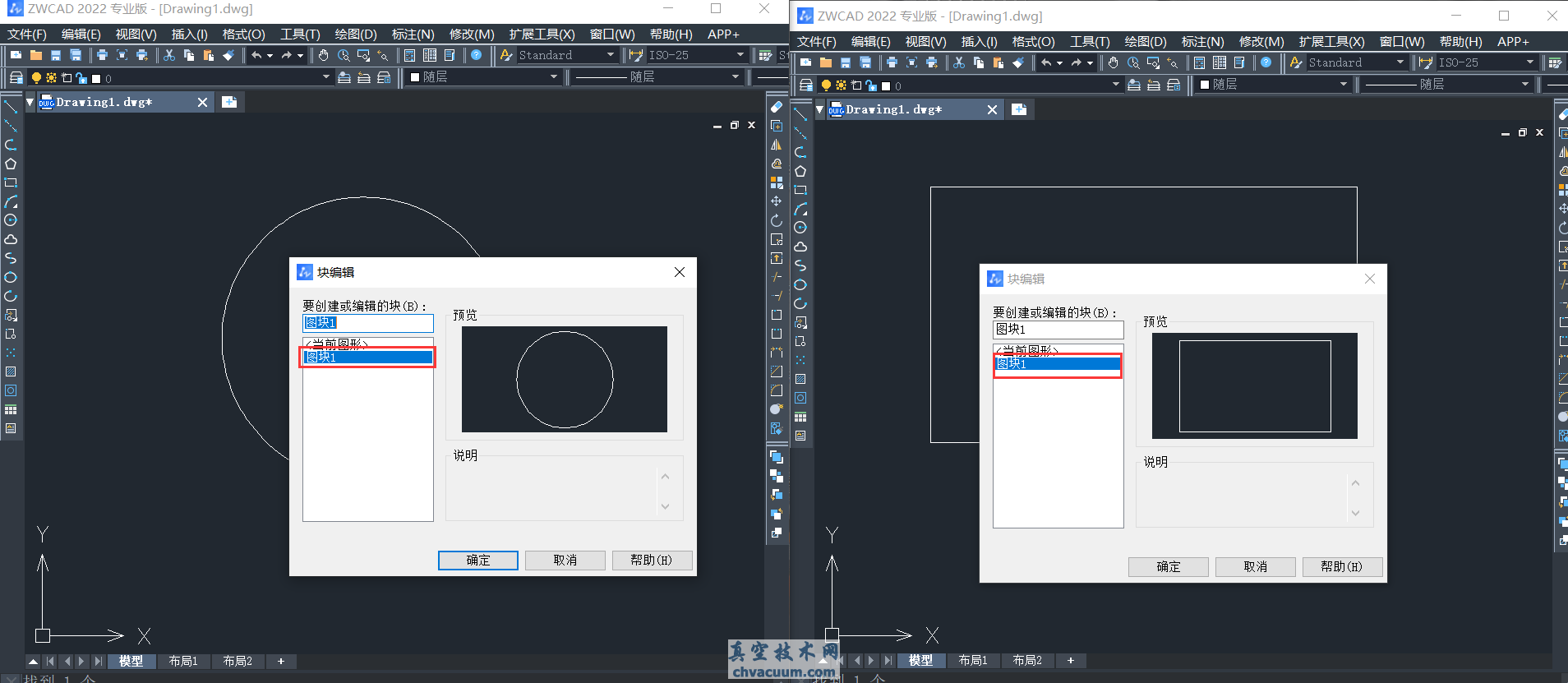Click Open file icon in left window toolbar
1568x683 pixels.
36,55
